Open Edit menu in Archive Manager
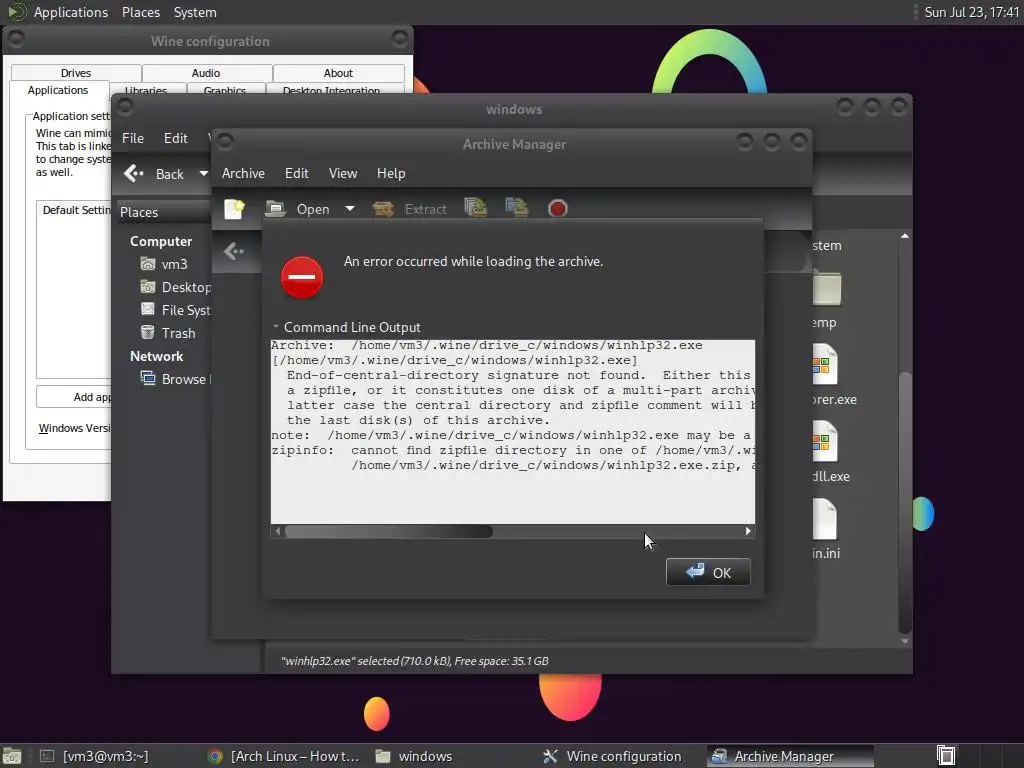This screenshot has height=768, width=1024. pos(296,173)
